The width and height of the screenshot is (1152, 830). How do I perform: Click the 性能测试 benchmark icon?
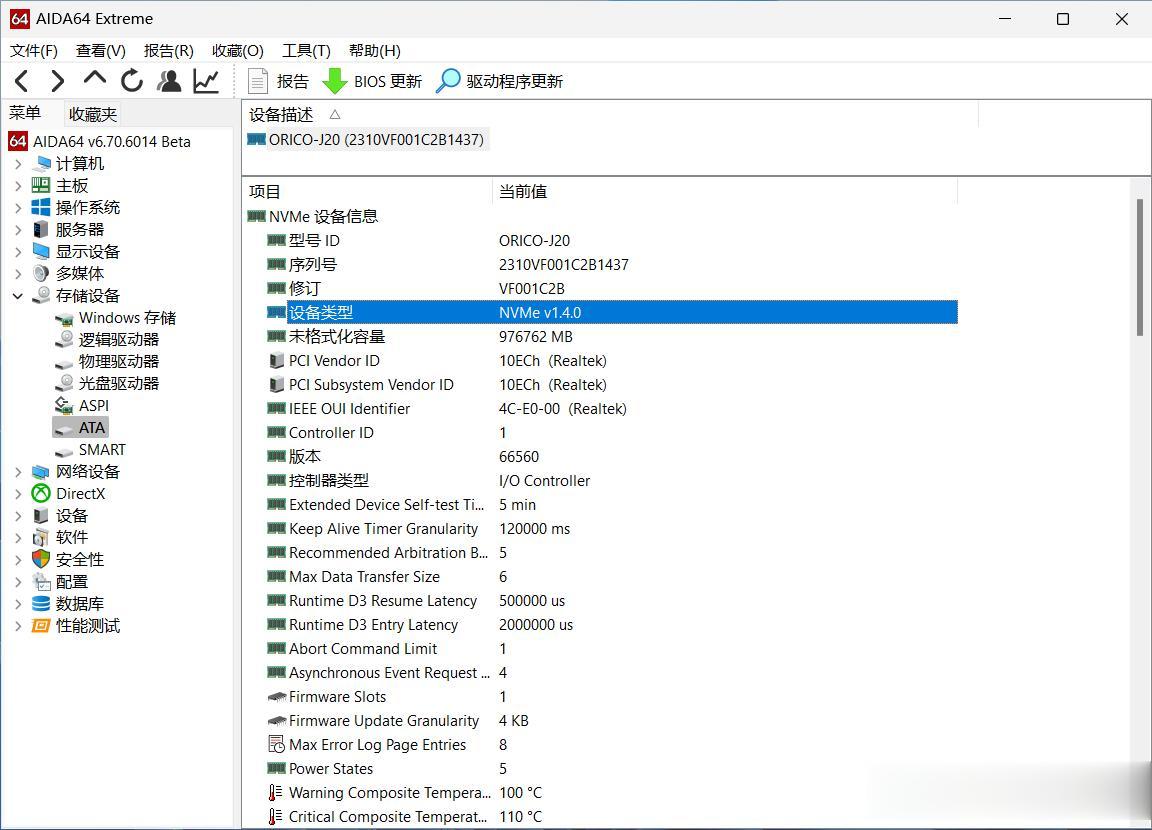[x=41, y=625]
